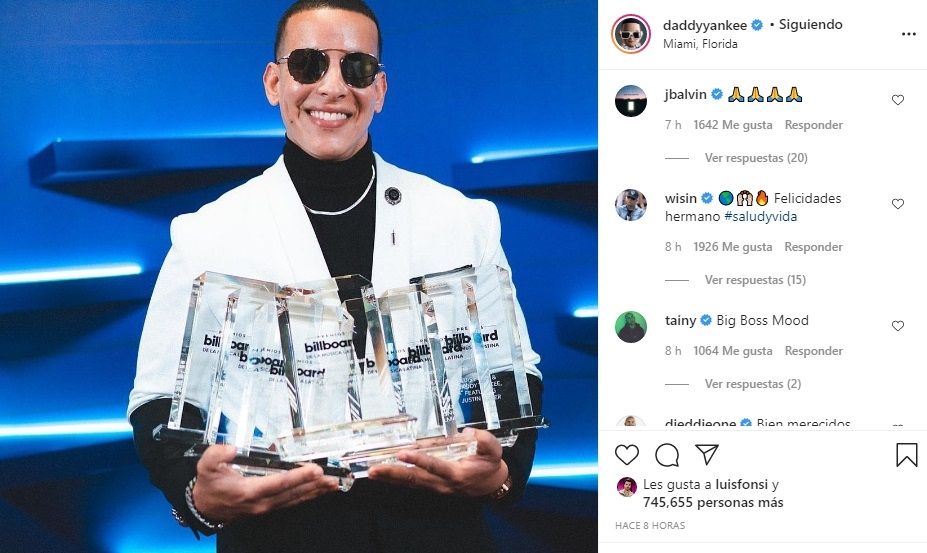
Task: View 745,655 personas más likes list
Action: tap(713, 503)
